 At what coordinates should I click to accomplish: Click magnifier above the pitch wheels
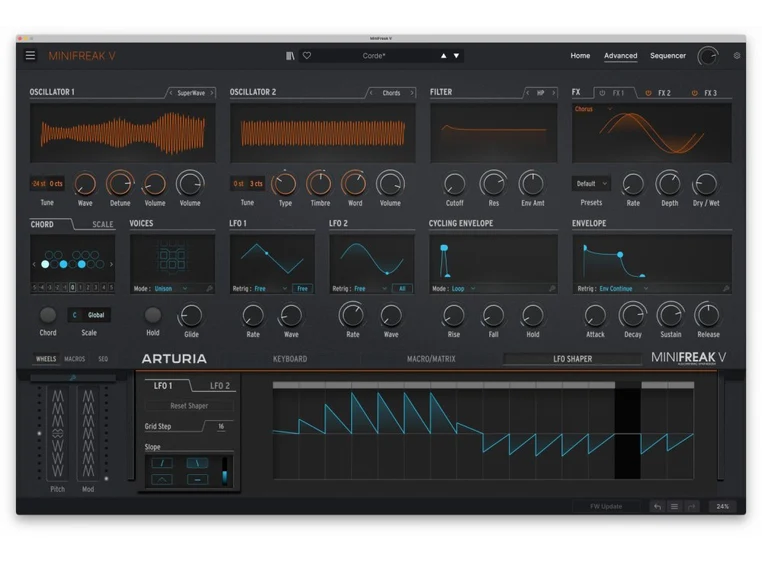(x=73, y=378)
